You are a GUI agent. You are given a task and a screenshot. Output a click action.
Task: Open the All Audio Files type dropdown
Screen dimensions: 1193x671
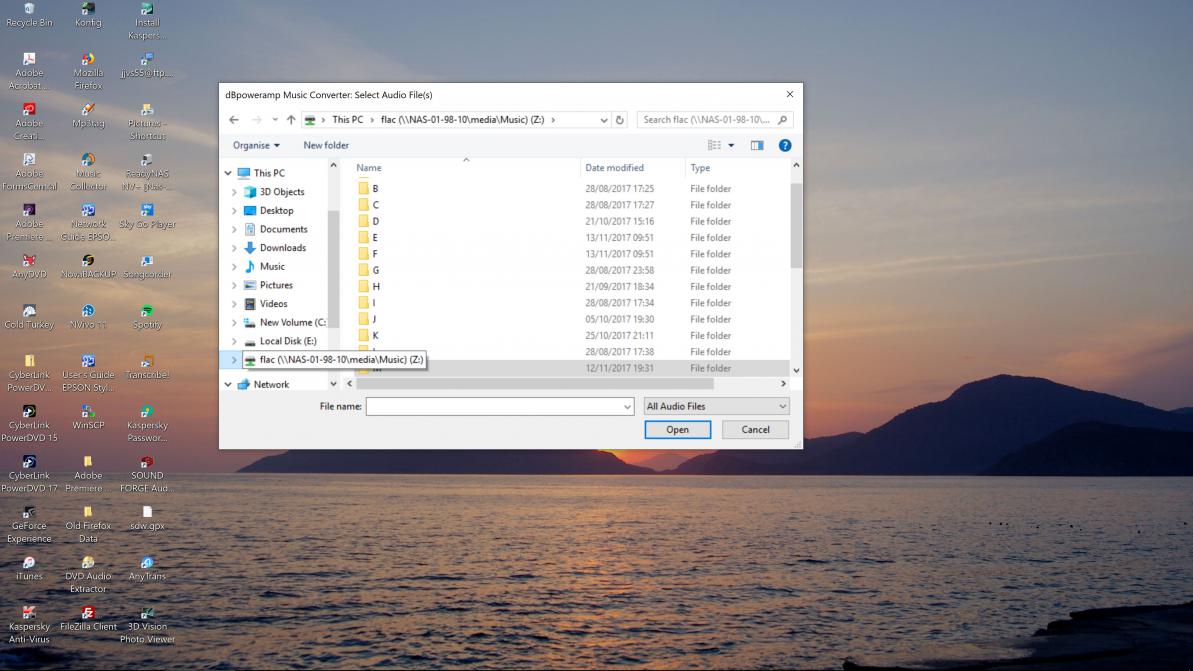click(716, 406)
